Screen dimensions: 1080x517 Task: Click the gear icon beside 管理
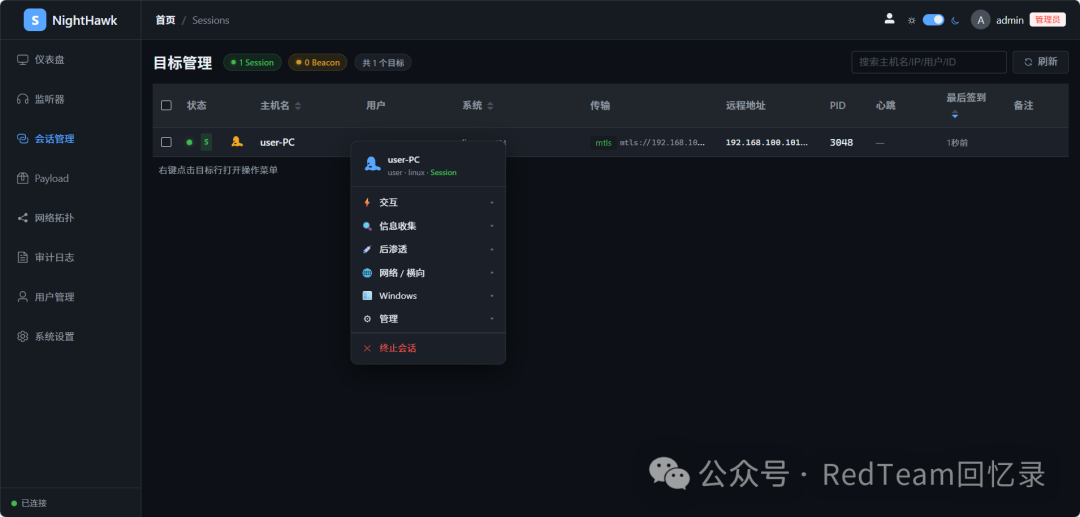366,319
